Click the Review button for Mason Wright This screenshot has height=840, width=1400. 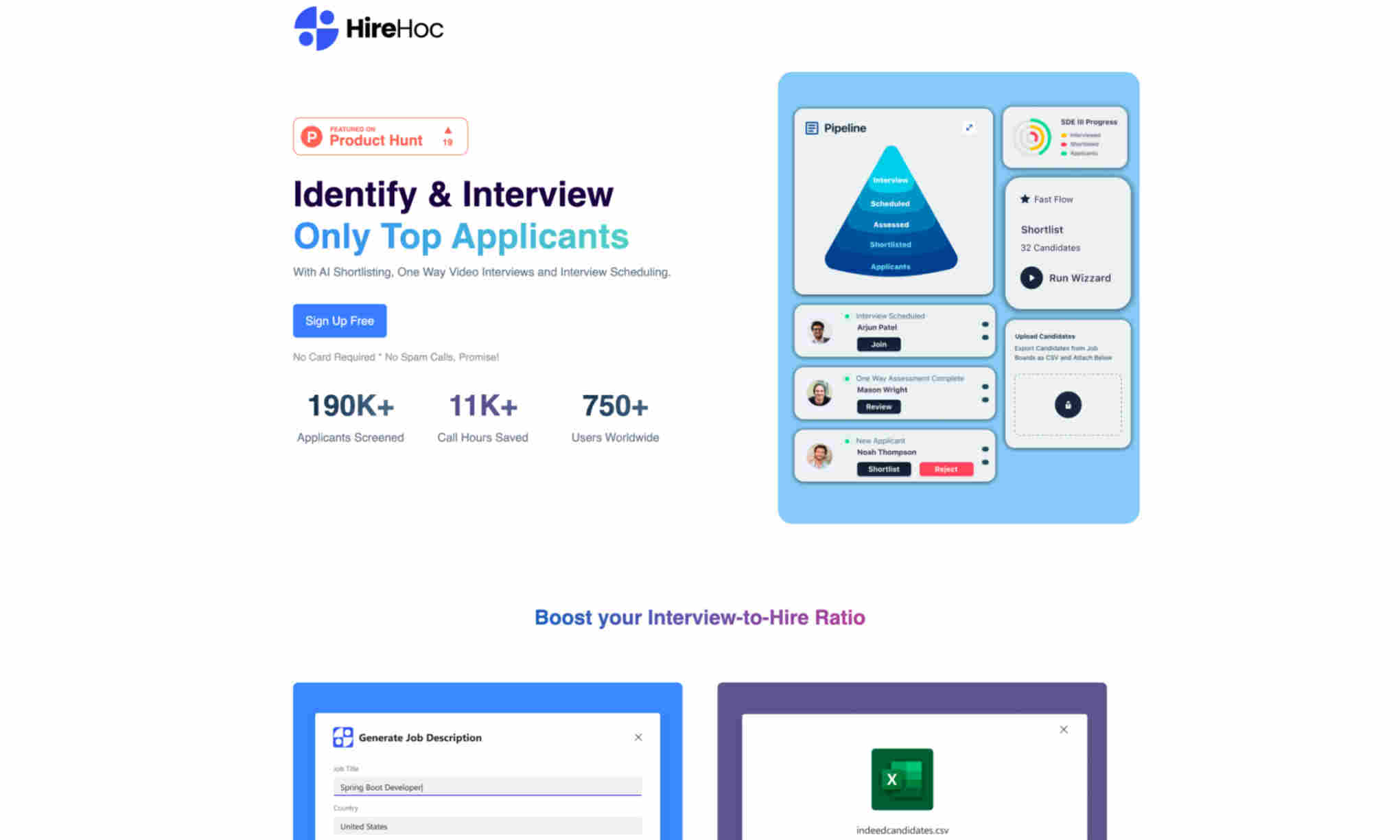tap(879, 406)
